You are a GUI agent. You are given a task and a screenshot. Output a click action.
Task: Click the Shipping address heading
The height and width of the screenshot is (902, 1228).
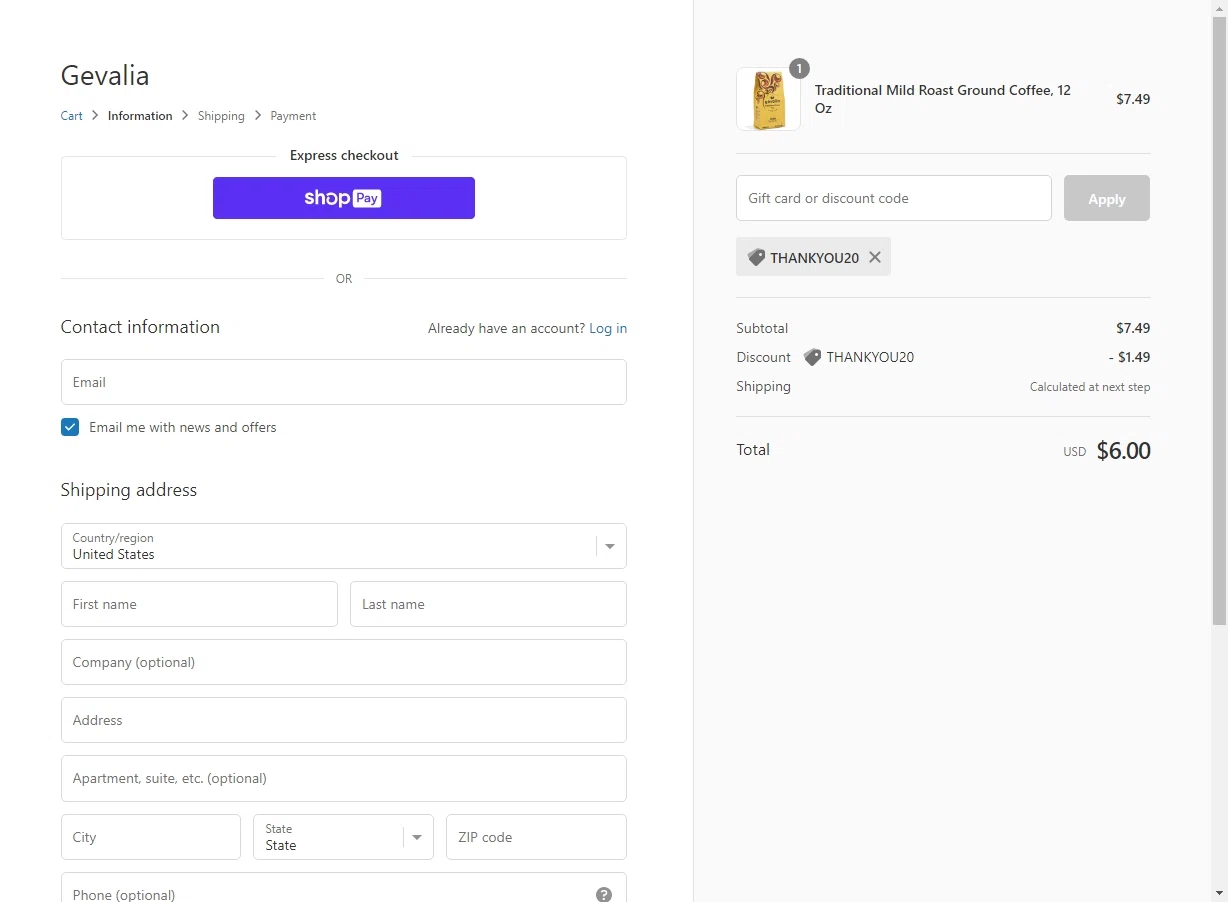(x=129, y=490)
